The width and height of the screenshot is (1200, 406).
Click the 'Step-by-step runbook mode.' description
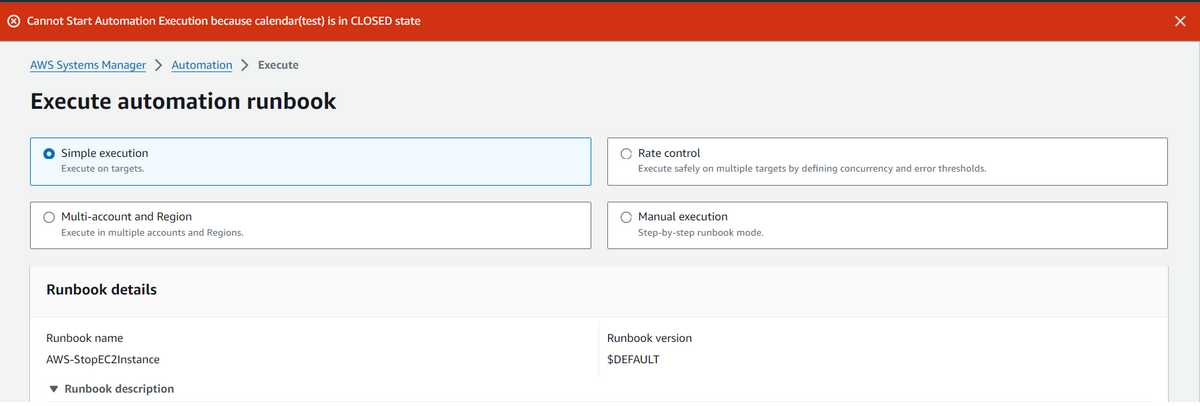(701, 232)
